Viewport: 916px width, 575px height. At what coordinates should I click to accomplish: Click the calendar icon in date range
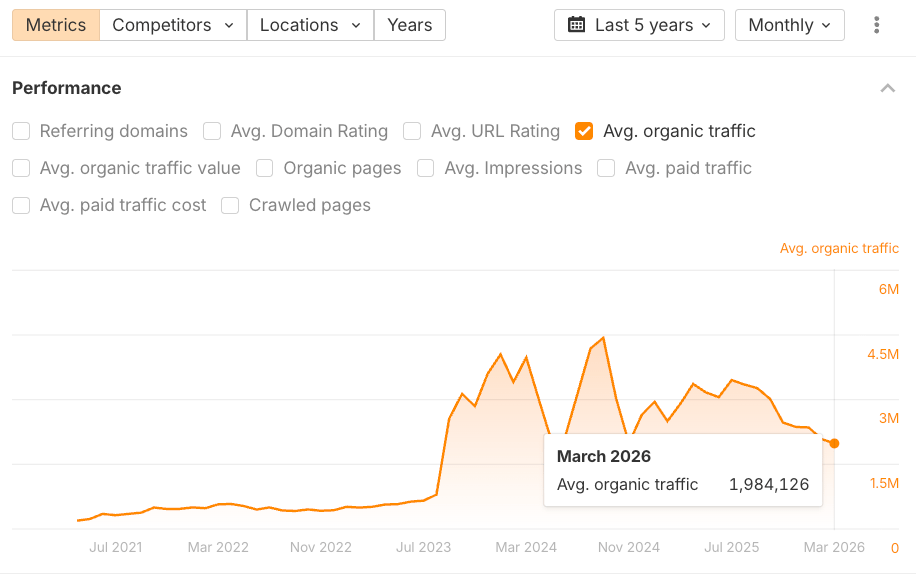(x=576, y=25)
